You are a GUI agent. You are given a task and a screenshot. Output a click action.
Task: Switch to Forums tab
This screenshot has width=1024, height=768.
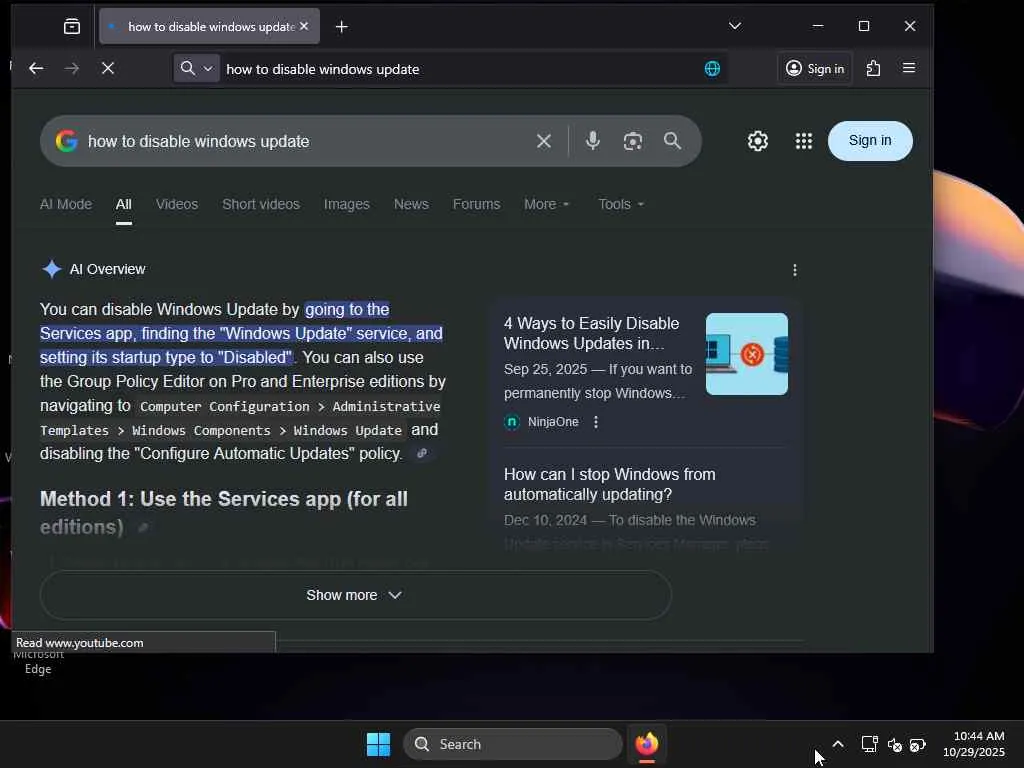click(476, 204)
